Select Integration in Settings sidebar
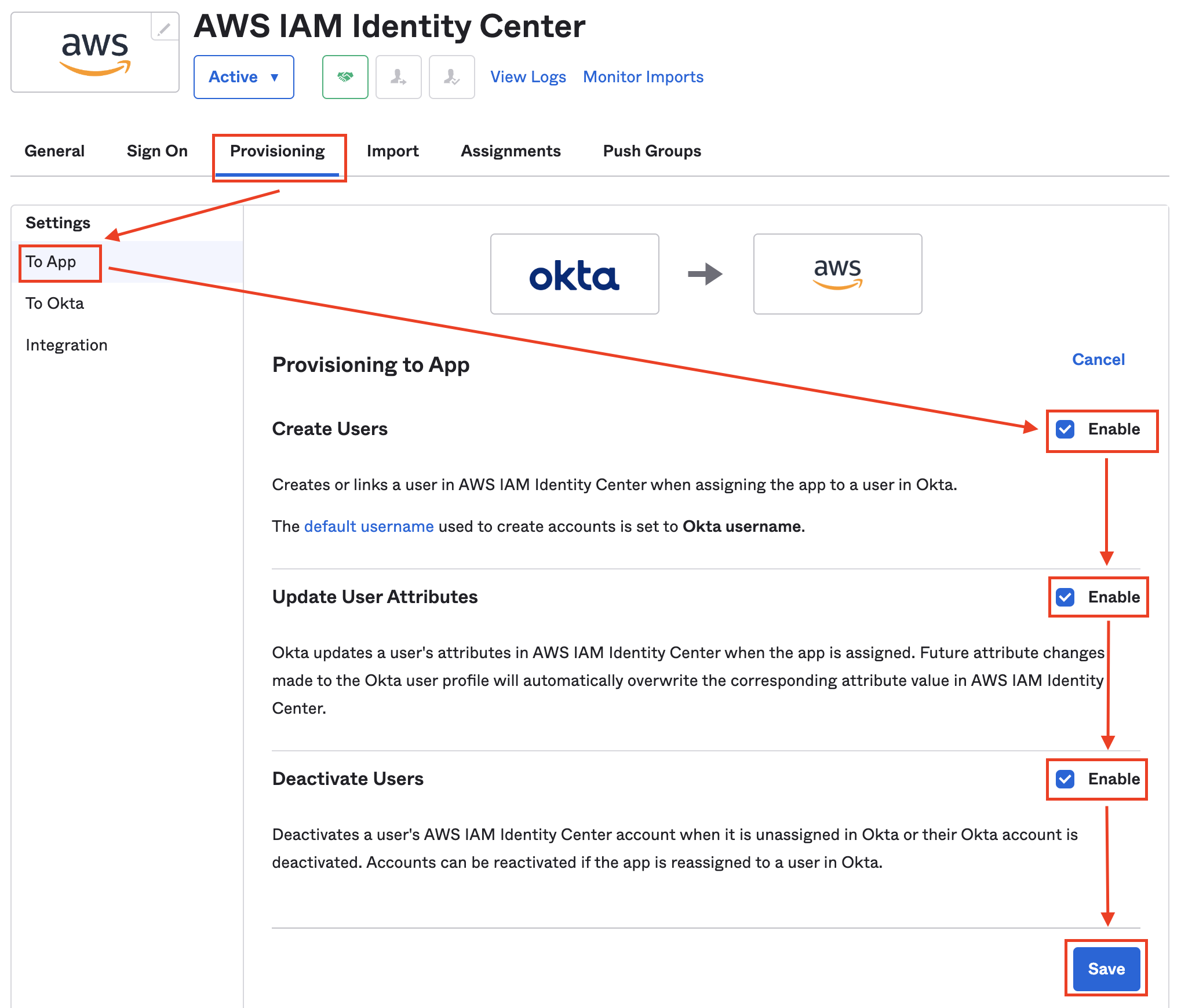 point(127,345)
